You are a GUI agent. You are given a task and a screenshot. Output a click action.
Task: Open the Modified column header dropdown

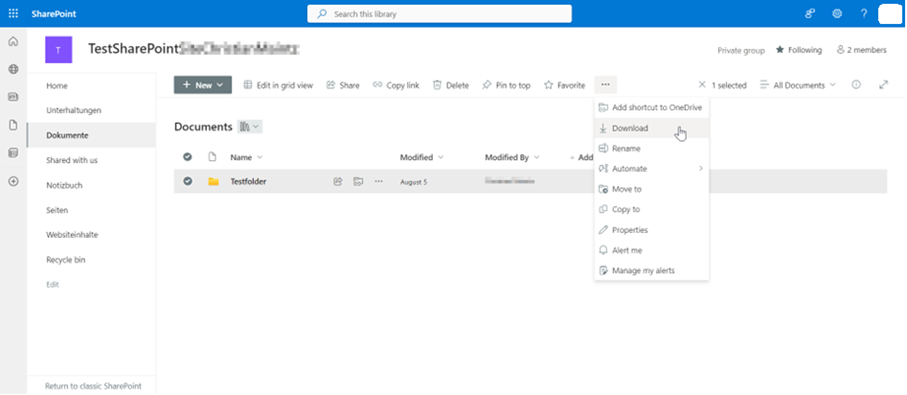point(422,157)
